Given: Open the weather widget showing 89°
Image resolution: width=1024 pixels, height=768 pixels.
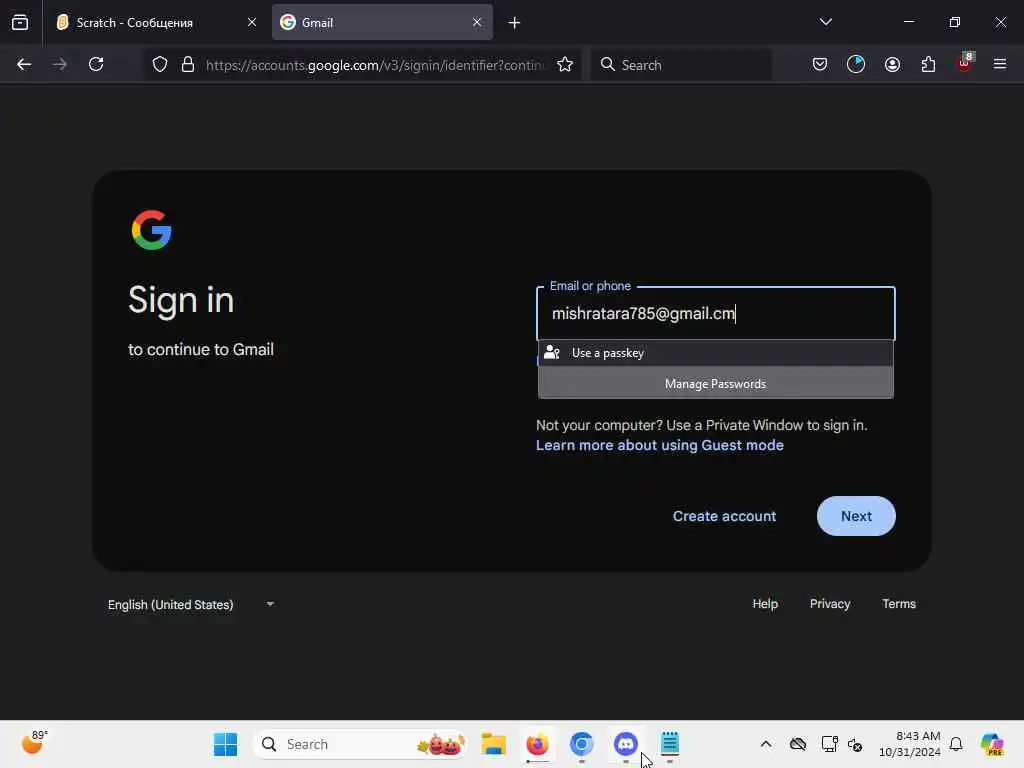Looking at the screenshot, I should pos(34,743).
